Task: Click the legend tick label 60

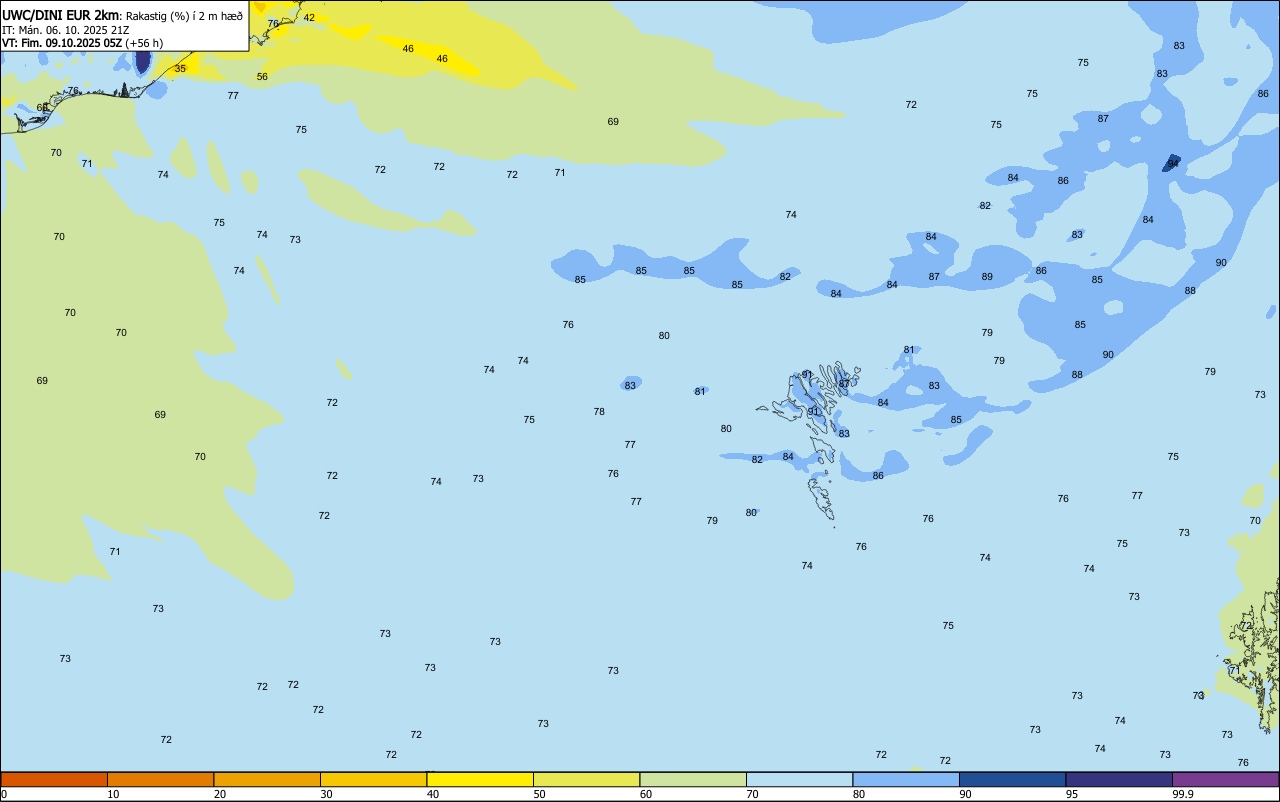Action: click(x=646, y=794)
